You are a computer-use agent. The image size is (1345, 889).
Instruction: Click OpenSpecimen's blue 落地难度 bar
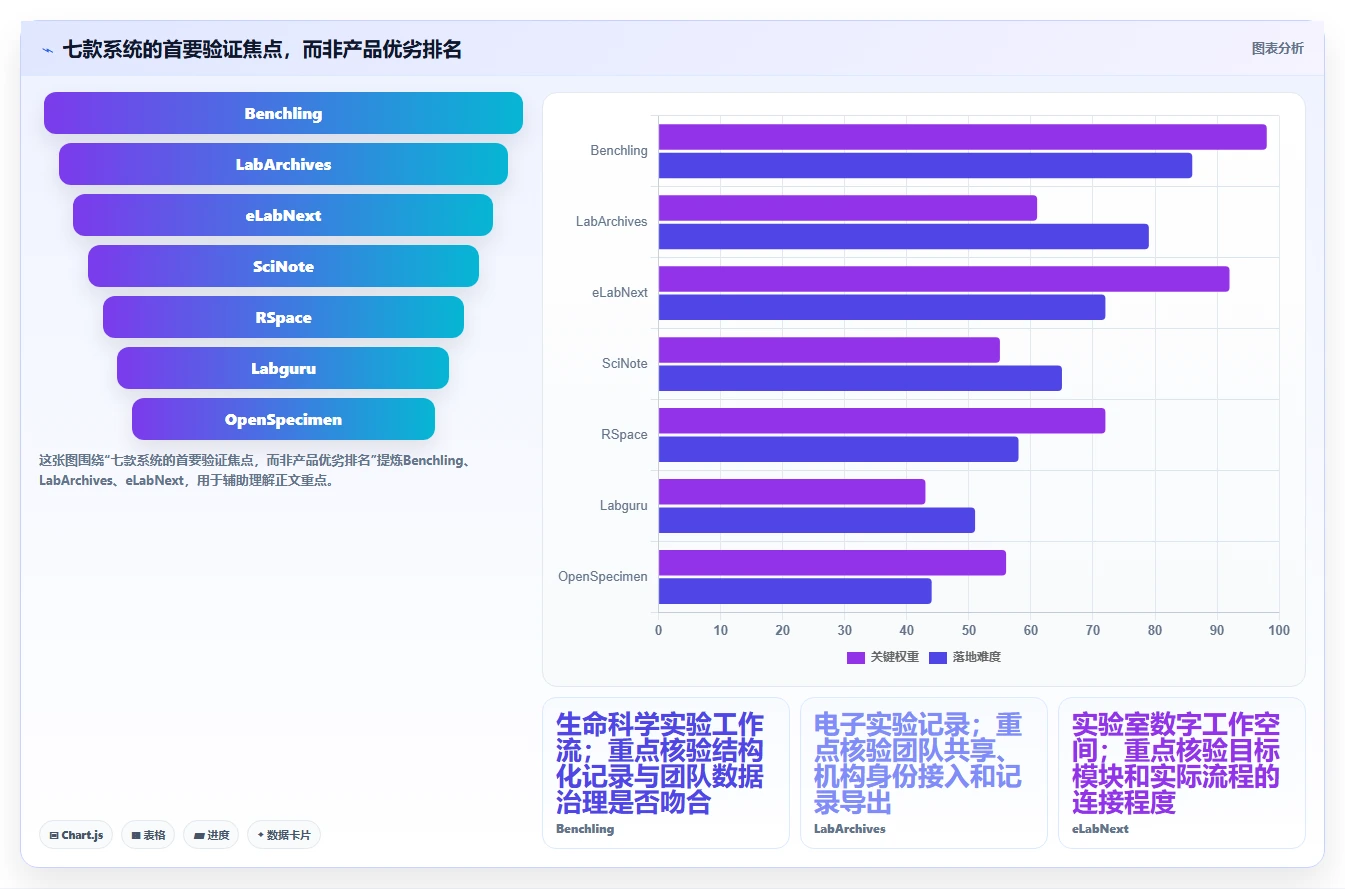(x=794, y=591)
